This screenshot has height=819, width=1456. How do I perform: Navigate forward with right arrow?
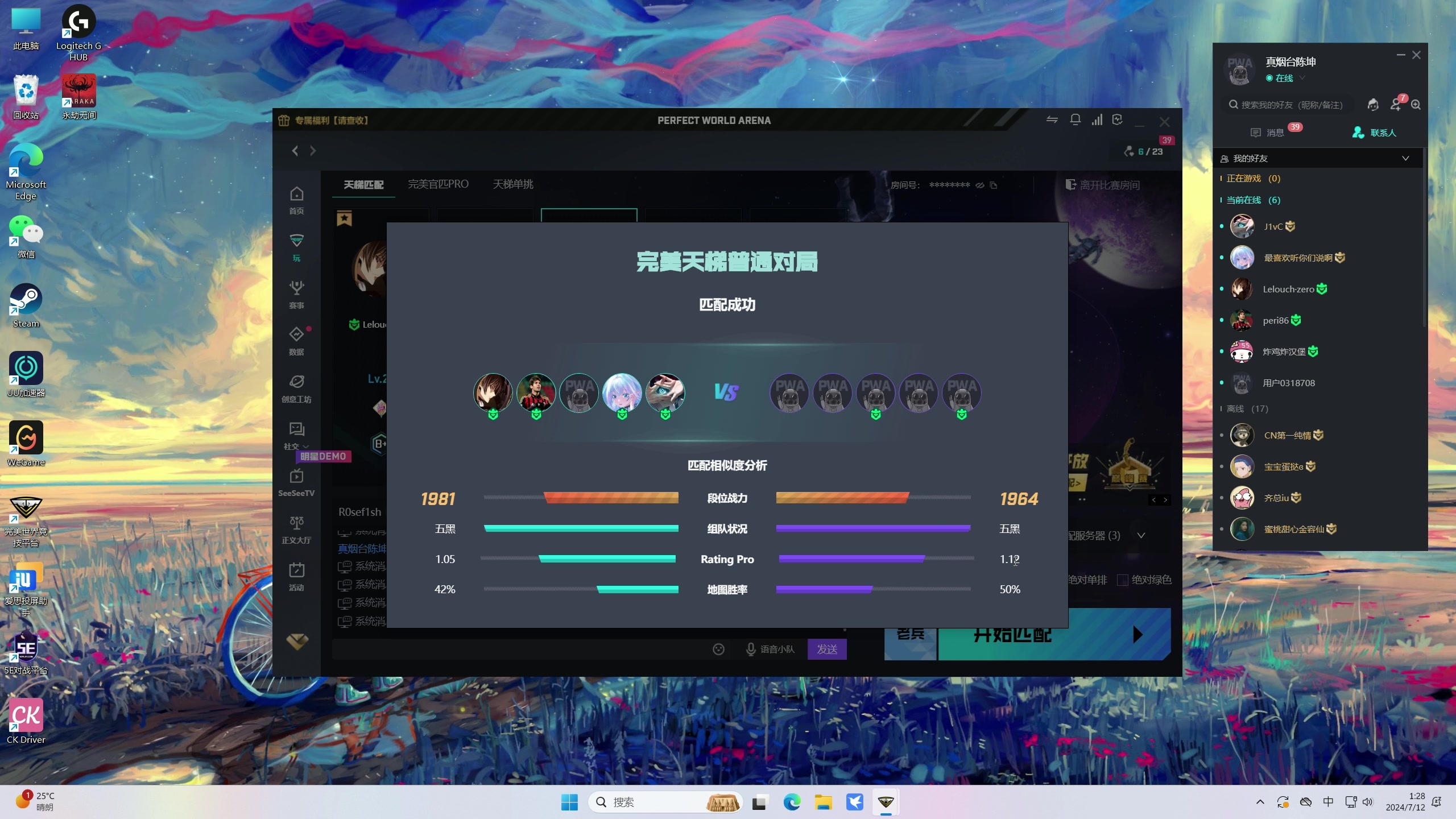pos(313,151)
